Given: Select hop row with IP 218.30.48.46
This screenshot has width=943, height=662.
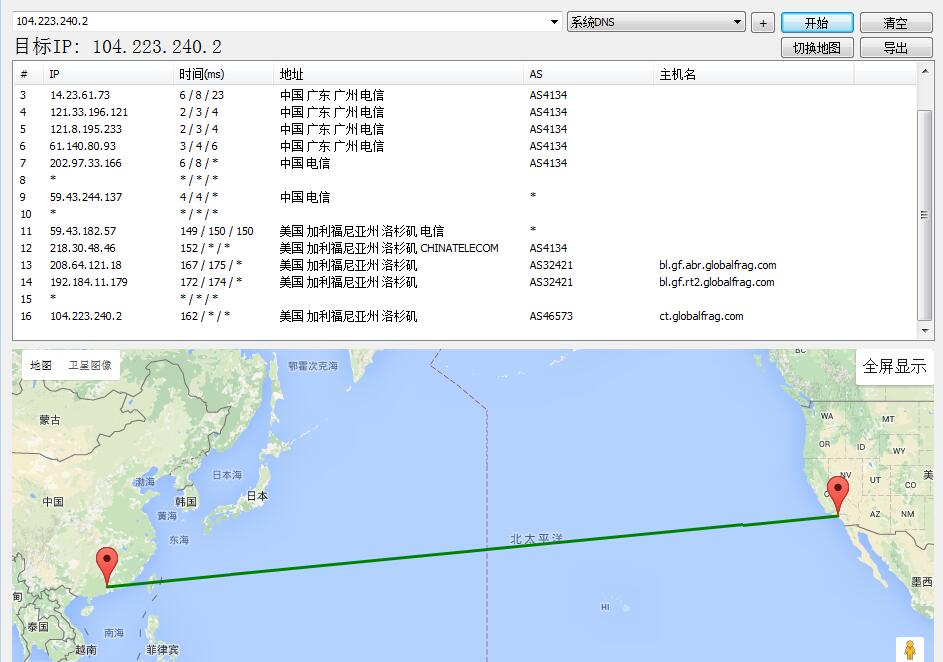Looking at the screenshot, I should click(x=464, y=248).
